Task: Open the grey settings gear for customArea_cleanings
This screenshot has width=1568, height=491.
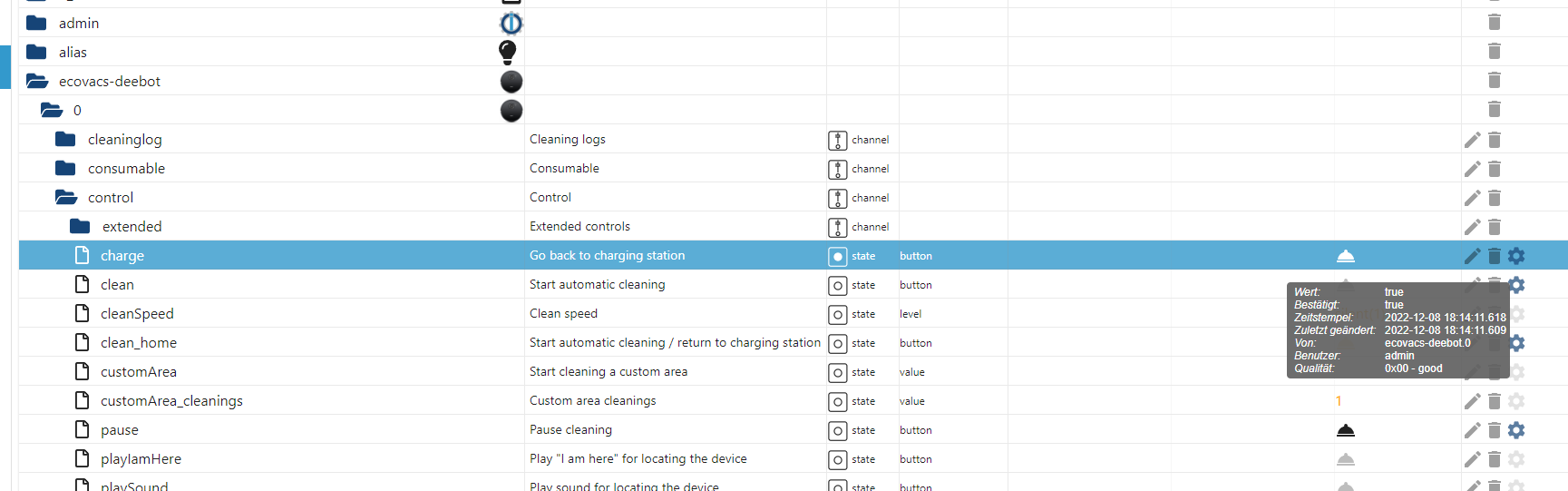Action: tap(1516, 401)
